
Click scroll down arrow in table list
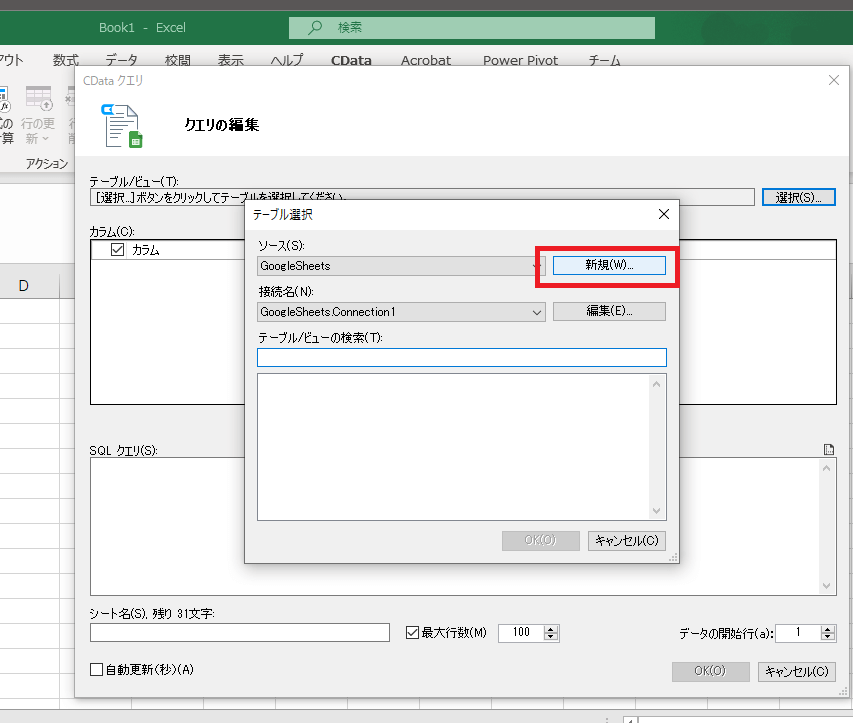[x=657, y=510]
